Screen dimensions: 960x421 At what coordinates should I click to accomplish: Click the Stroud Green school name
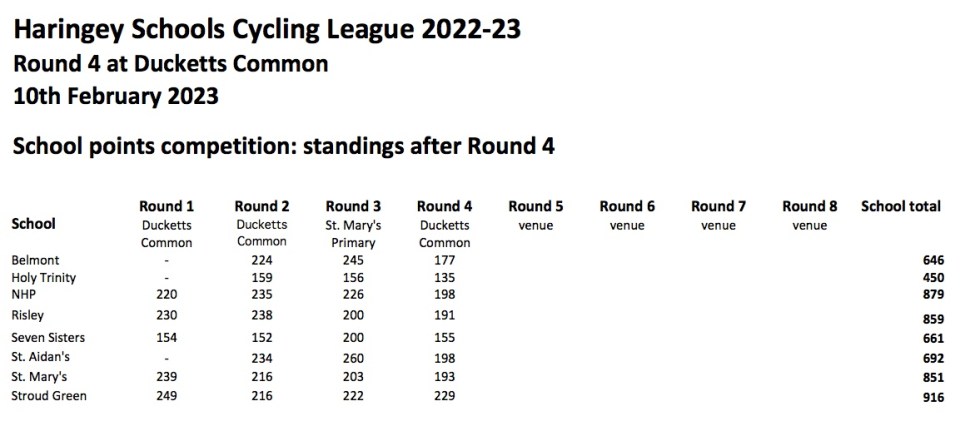[x=49, y=396]
